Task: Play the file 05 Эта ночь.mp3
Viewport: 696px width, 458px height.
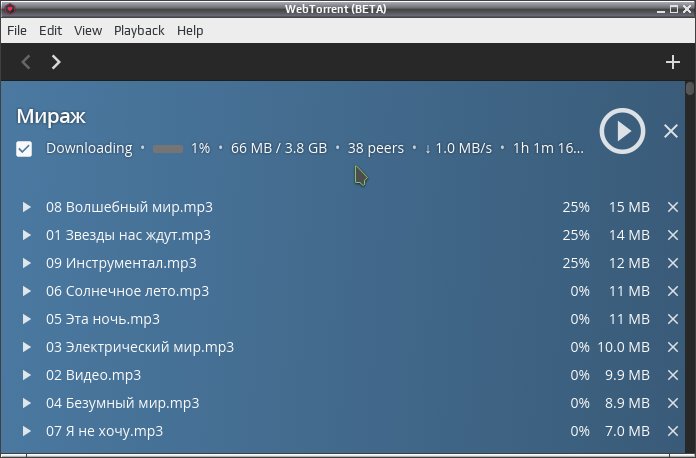Action: coord(27,319)
